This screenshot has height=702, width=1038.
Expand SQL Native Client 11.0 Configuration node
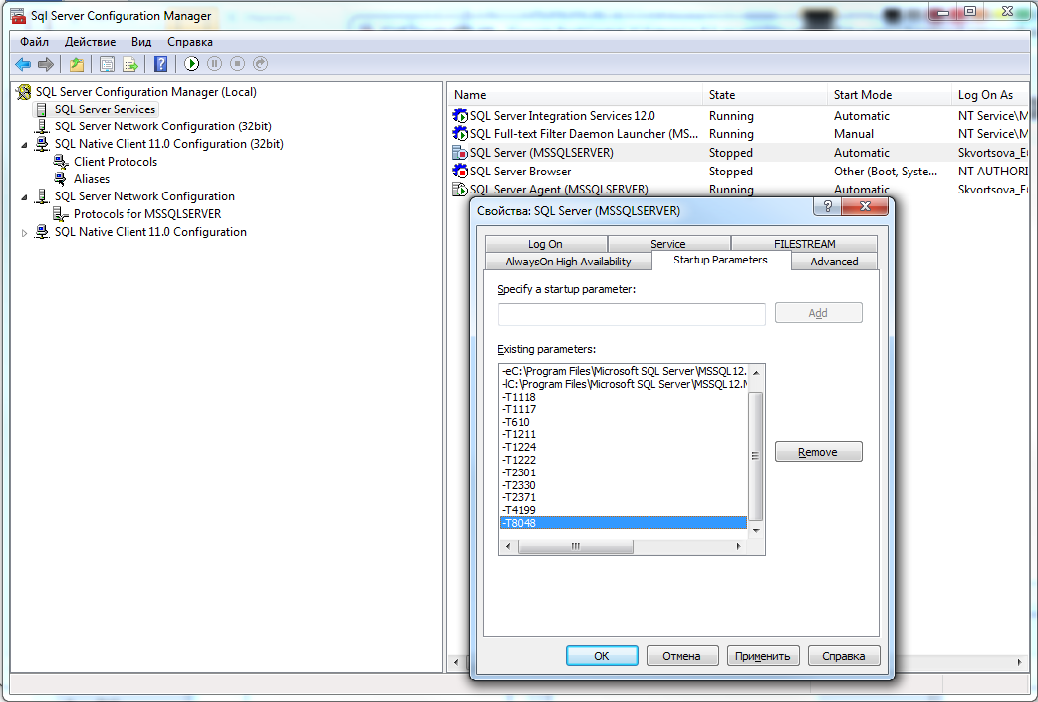coord(24,232)
